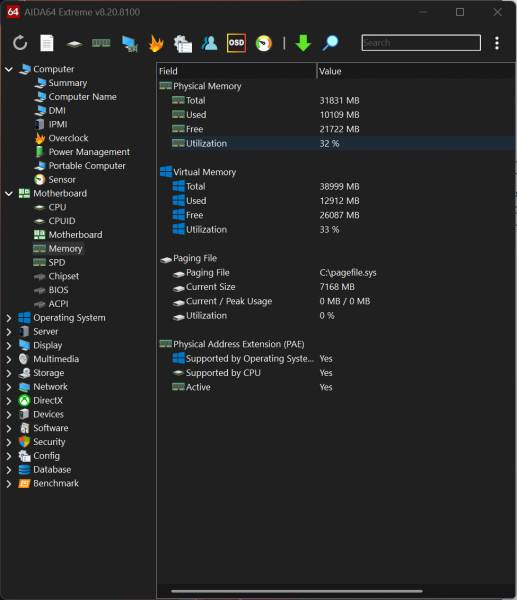
Task: Expand the Database tree node
Action: [9, 470]
